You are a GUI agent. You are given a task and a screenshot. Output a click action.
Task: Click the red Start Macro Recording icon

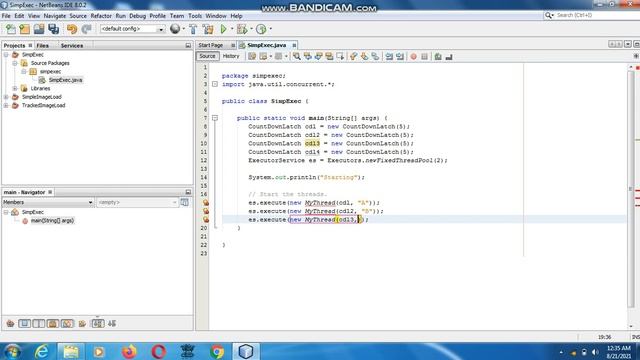pos(413,57)
